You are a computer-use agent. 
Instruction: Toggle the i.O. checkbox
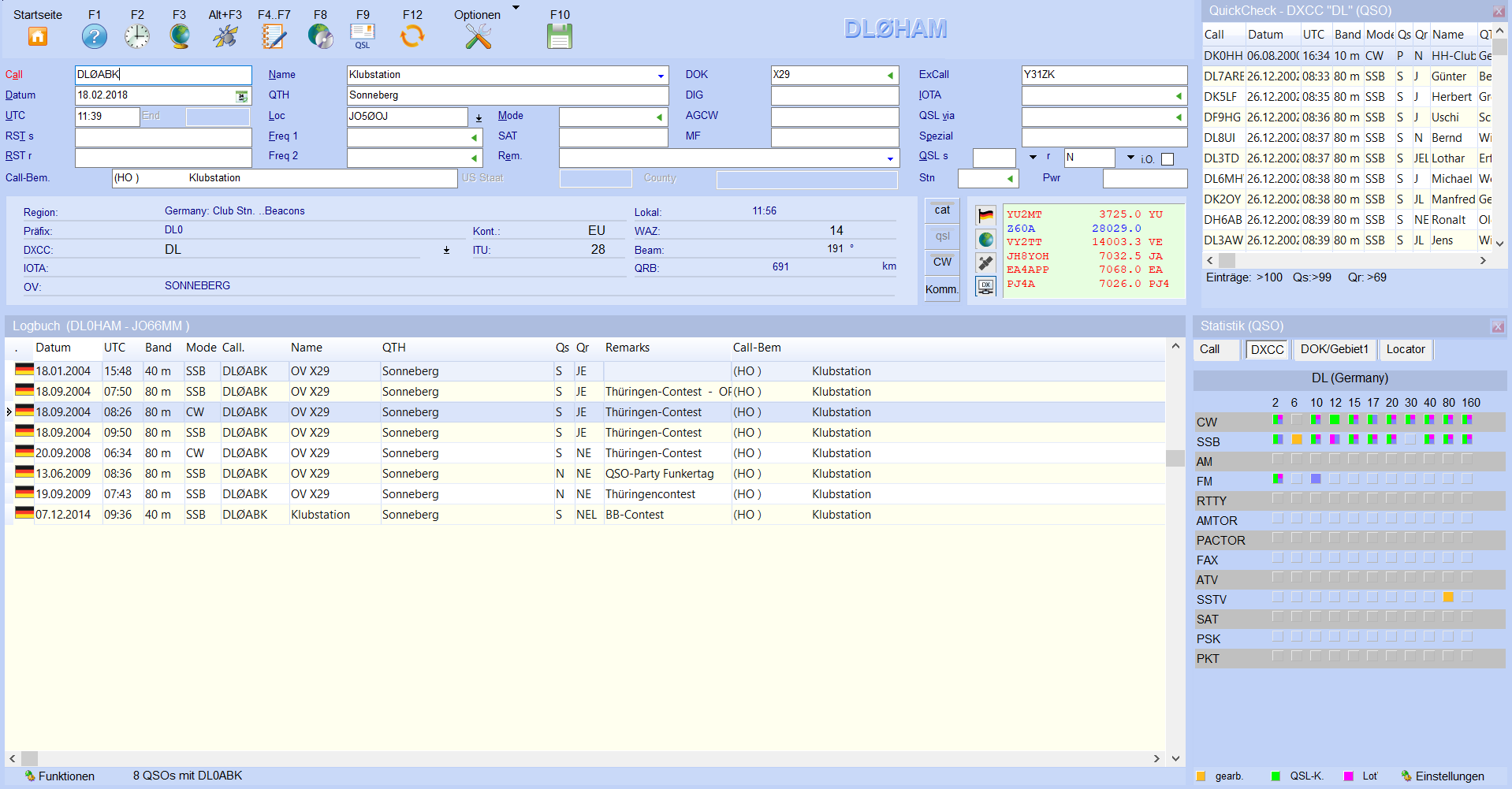[x=1168, y=159]
